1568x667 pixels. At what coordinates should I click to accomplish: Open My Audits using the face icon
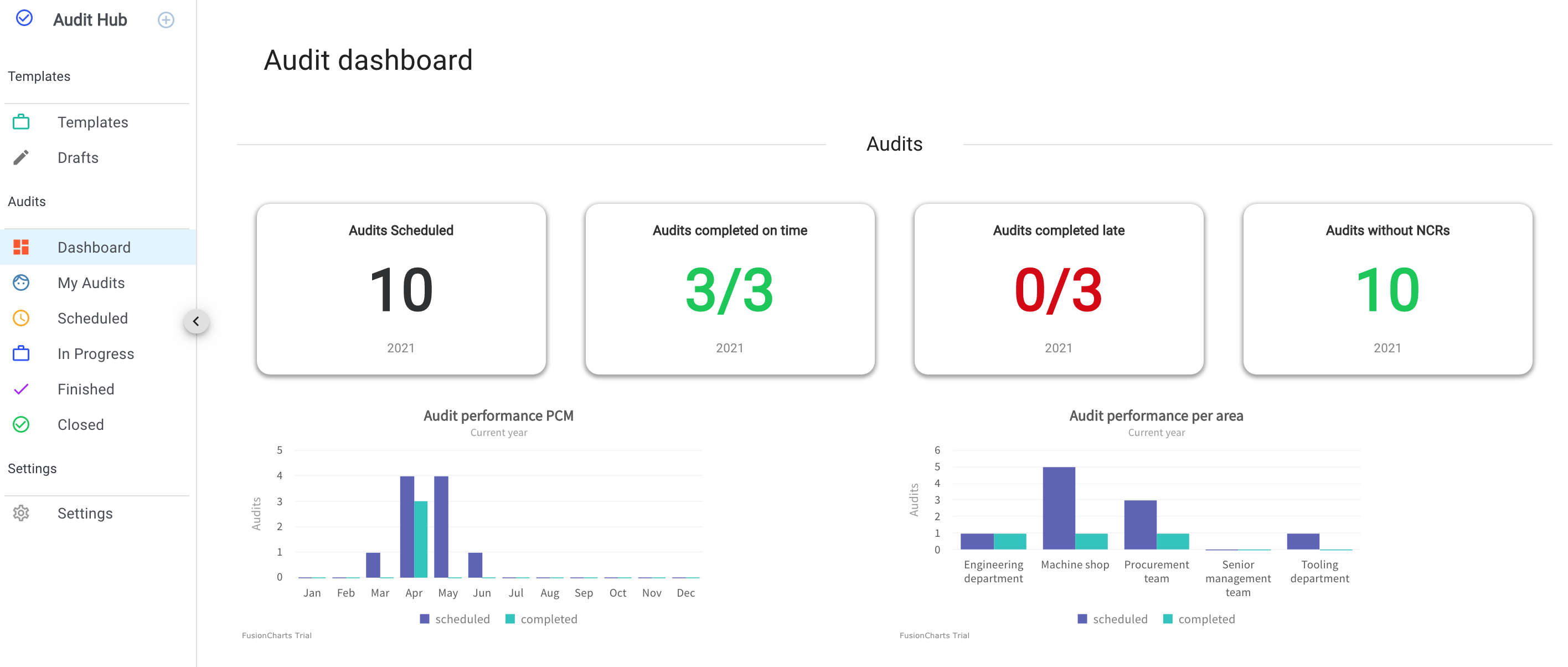pos(20,282)
